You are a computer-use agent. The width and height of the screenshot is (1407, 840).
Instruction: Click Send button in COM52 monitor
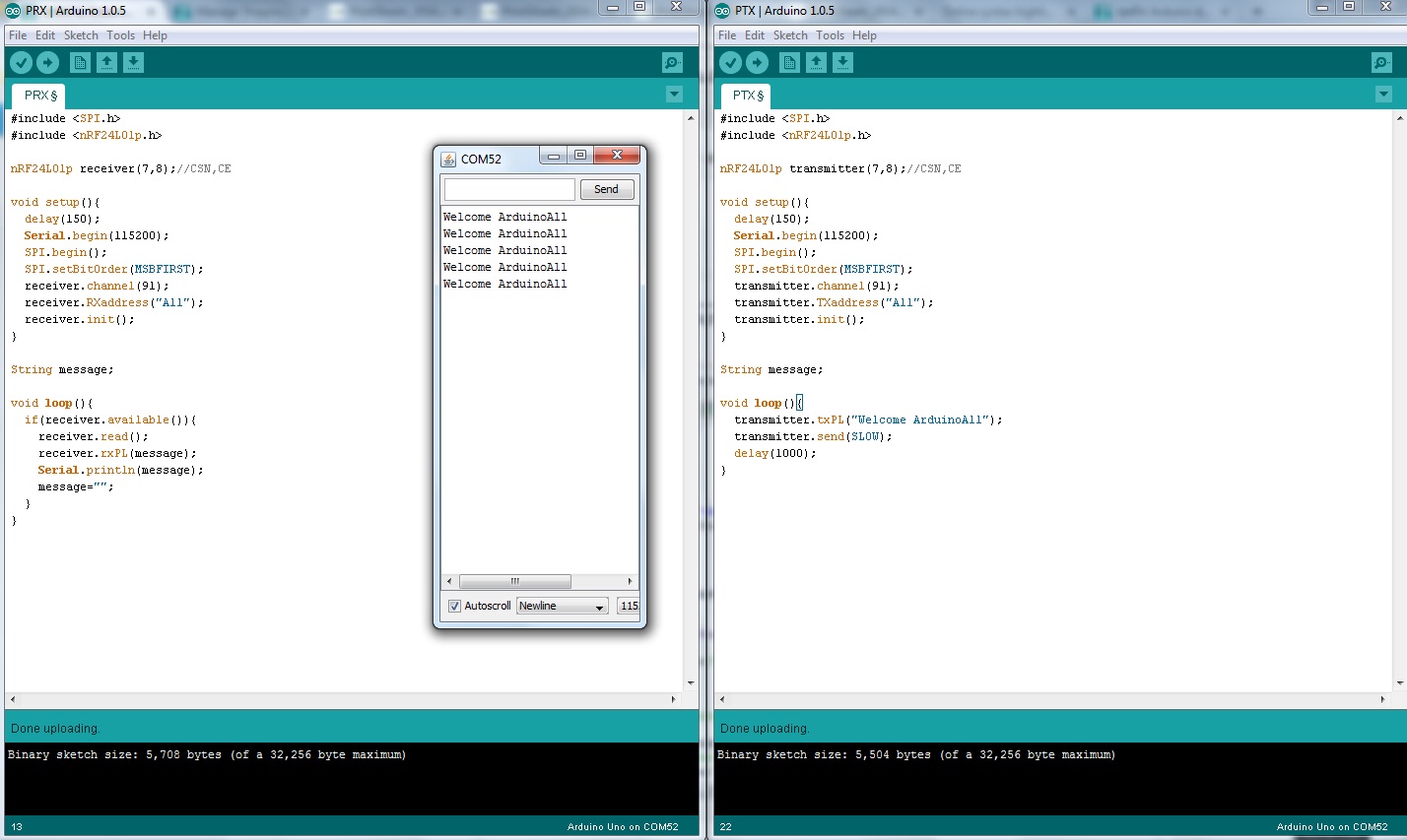coord(607,189)
